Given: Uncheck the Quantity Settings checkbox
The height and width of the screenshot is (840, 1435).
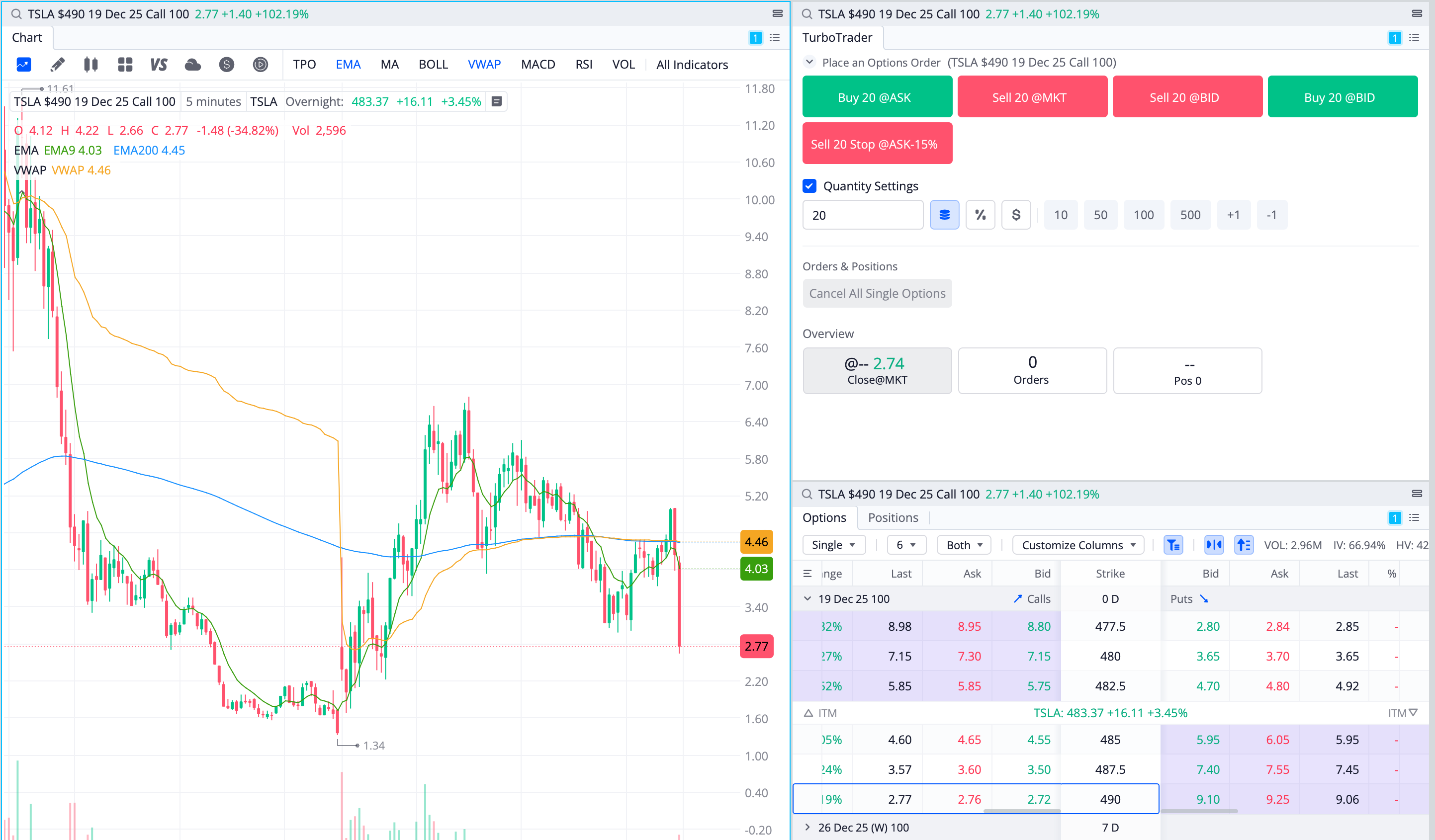Looking at the screenshot, I should [x=809, y=186].
